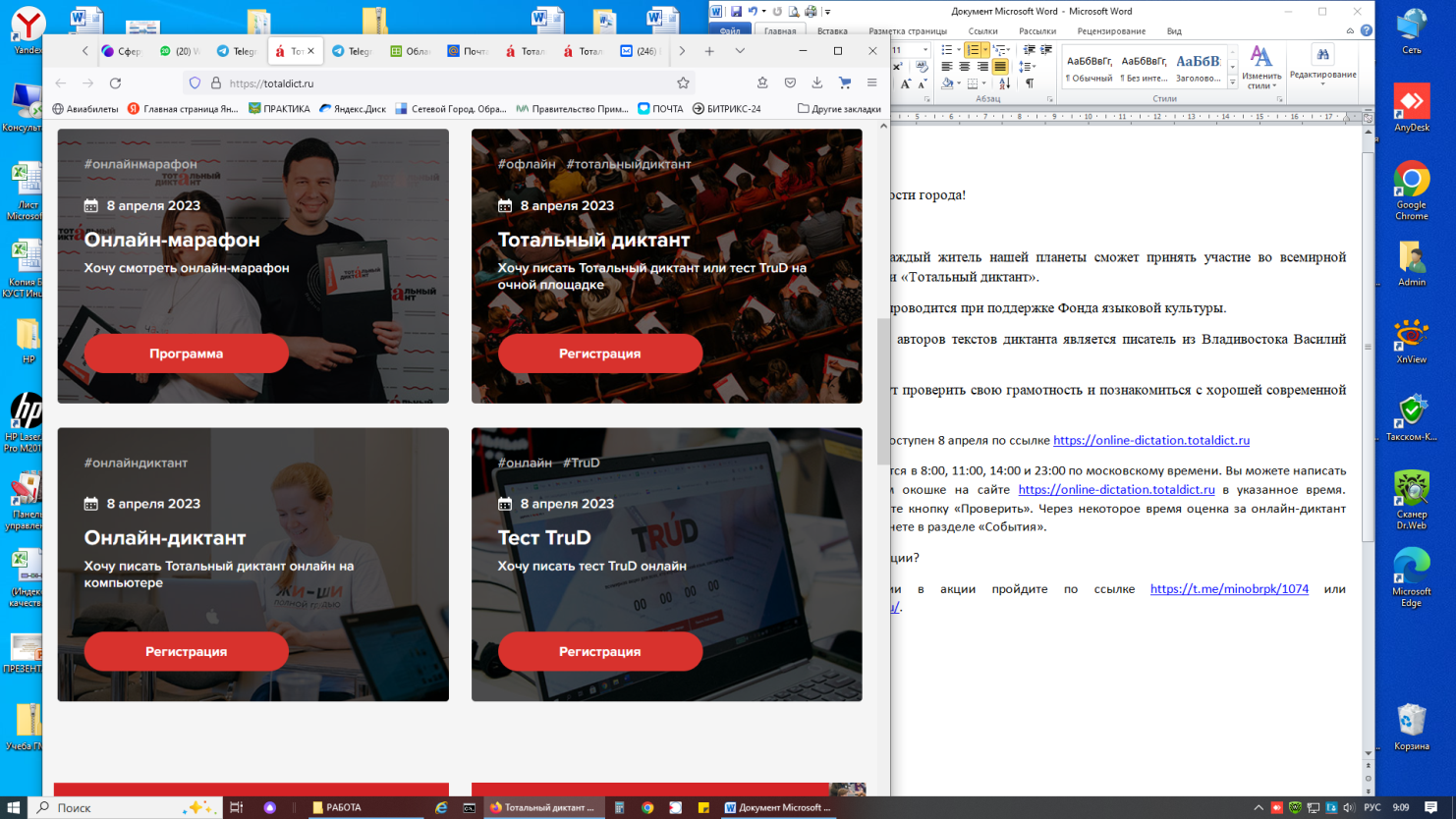Viewport: 1456px width, 819px height.
Task: Toggle bulleted list in Word ribbon
Action: [946, 49]
